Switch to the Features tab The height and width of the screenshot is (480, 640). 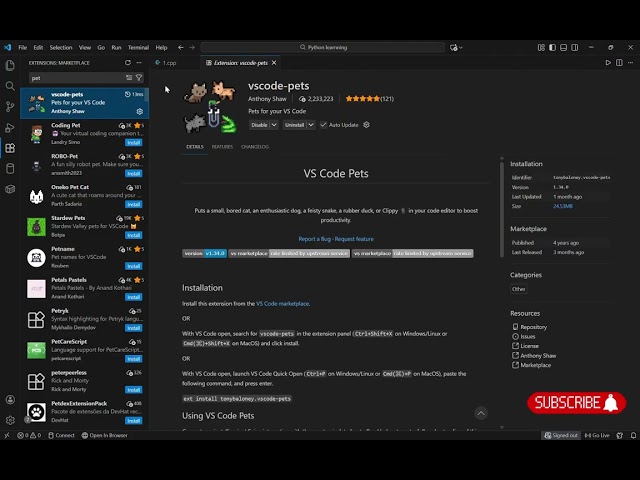tap(222, 147)
